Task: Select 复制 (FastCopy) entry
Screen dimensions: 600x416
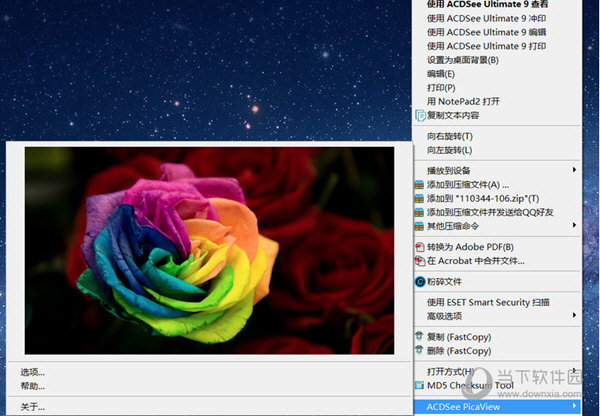Action: [x=459, y=337]
